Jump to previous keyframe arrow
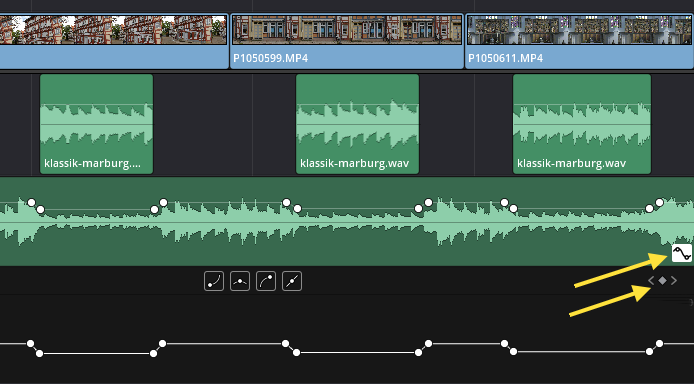Viewport: 694px width, 384px height. [x=651, y=280]
